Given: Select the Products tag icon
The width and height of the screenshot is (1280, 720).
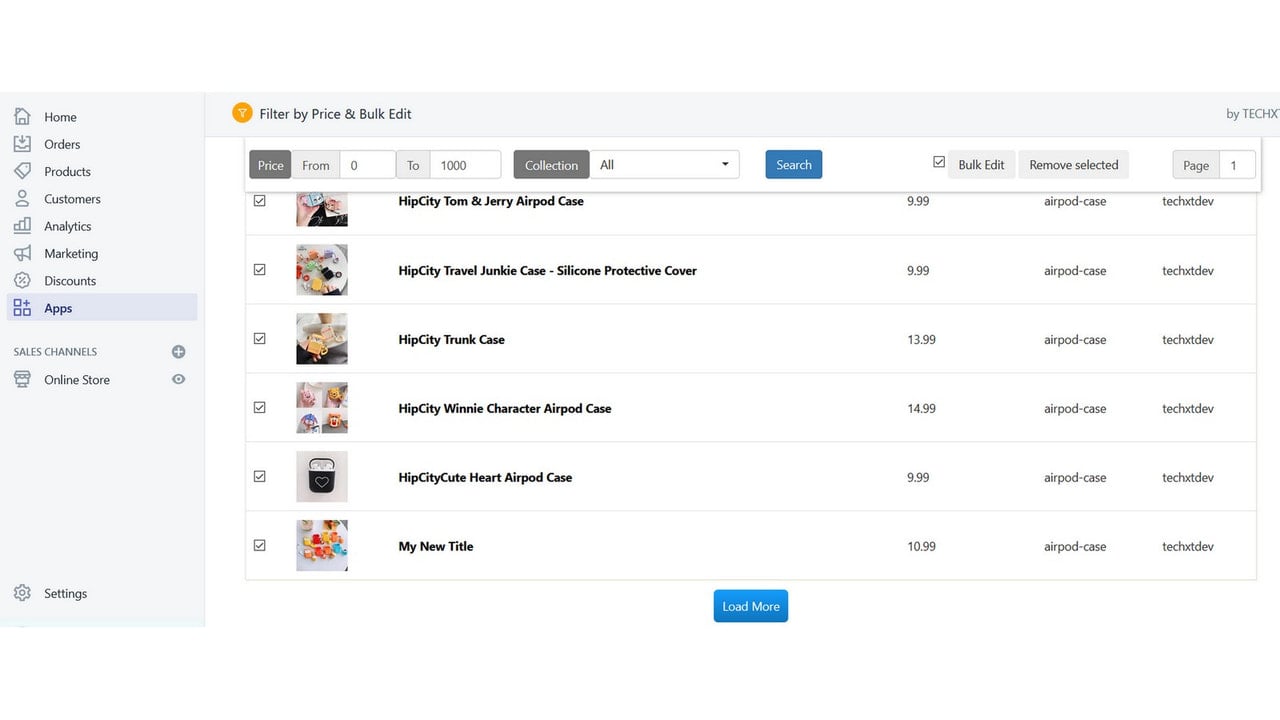Looking at the screenshot, I should (x=22, y=171).
